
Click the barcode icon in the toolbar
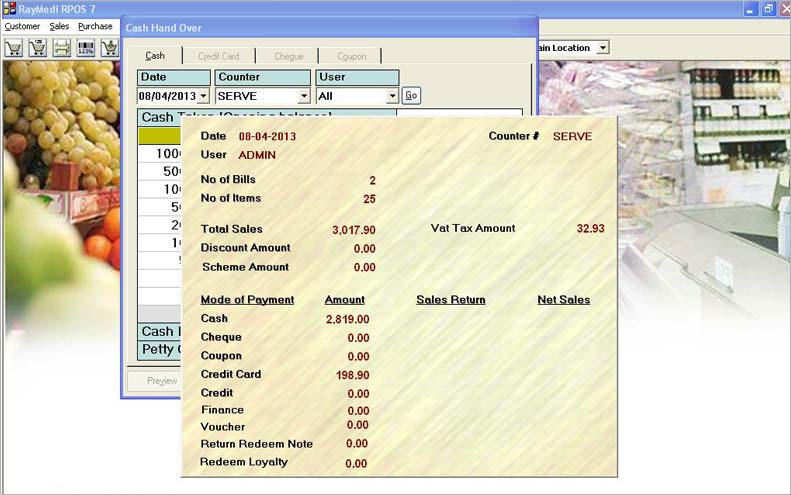click(86, 47)
